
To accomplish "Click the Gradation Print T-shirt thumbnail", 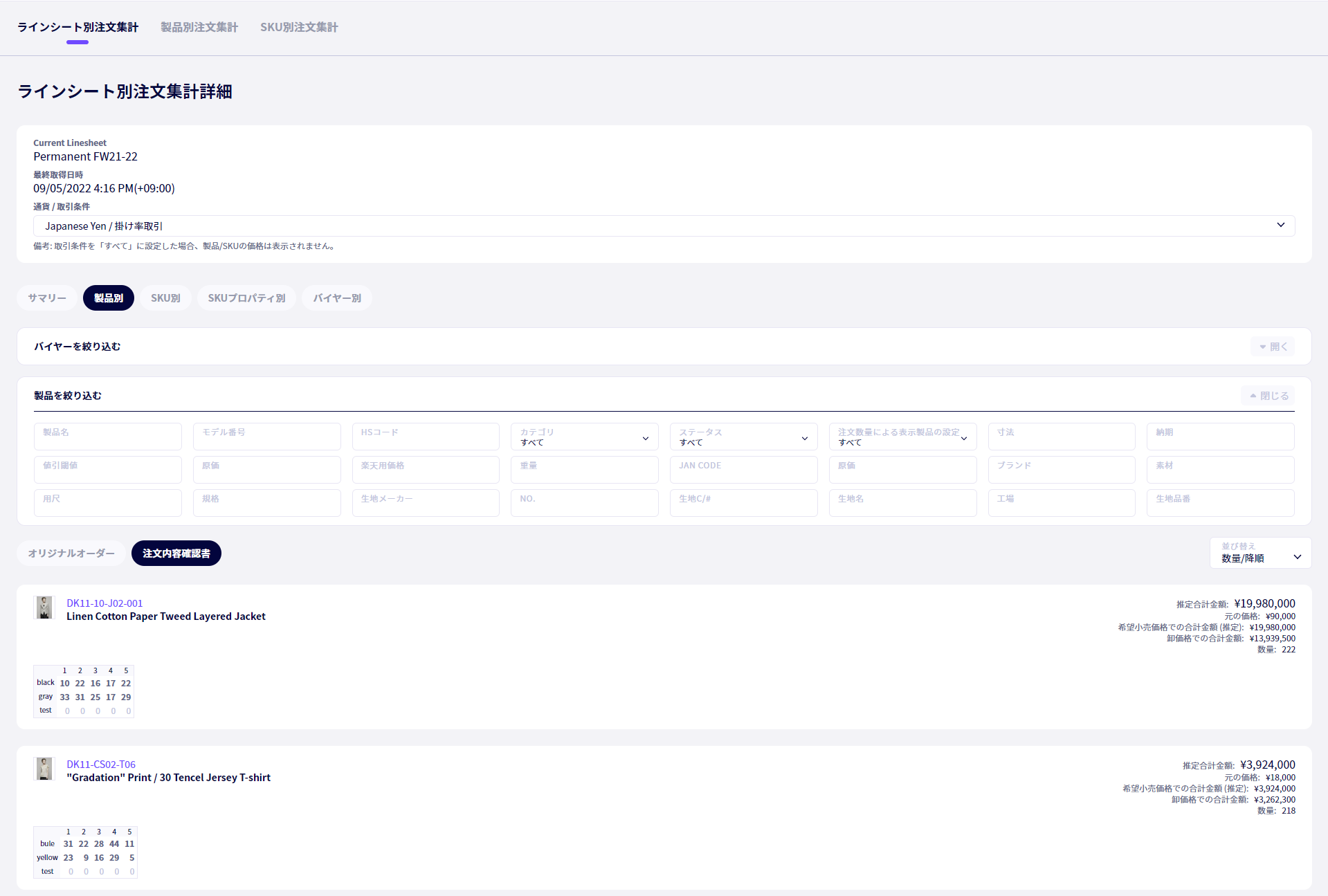I will click(x=44, y=769).
